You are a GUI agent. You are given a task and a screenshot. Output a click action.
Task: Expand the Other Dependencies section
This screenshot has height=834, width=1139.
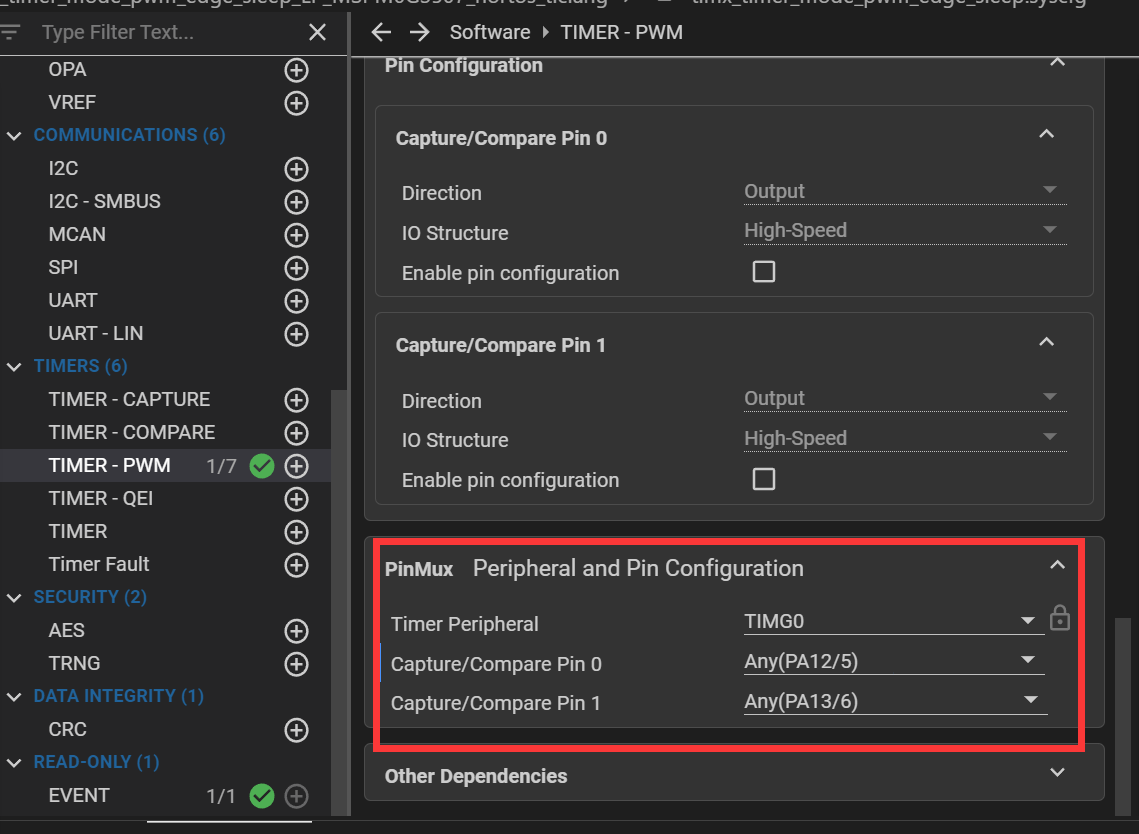pyautogui.click(x=1057, y=773)
